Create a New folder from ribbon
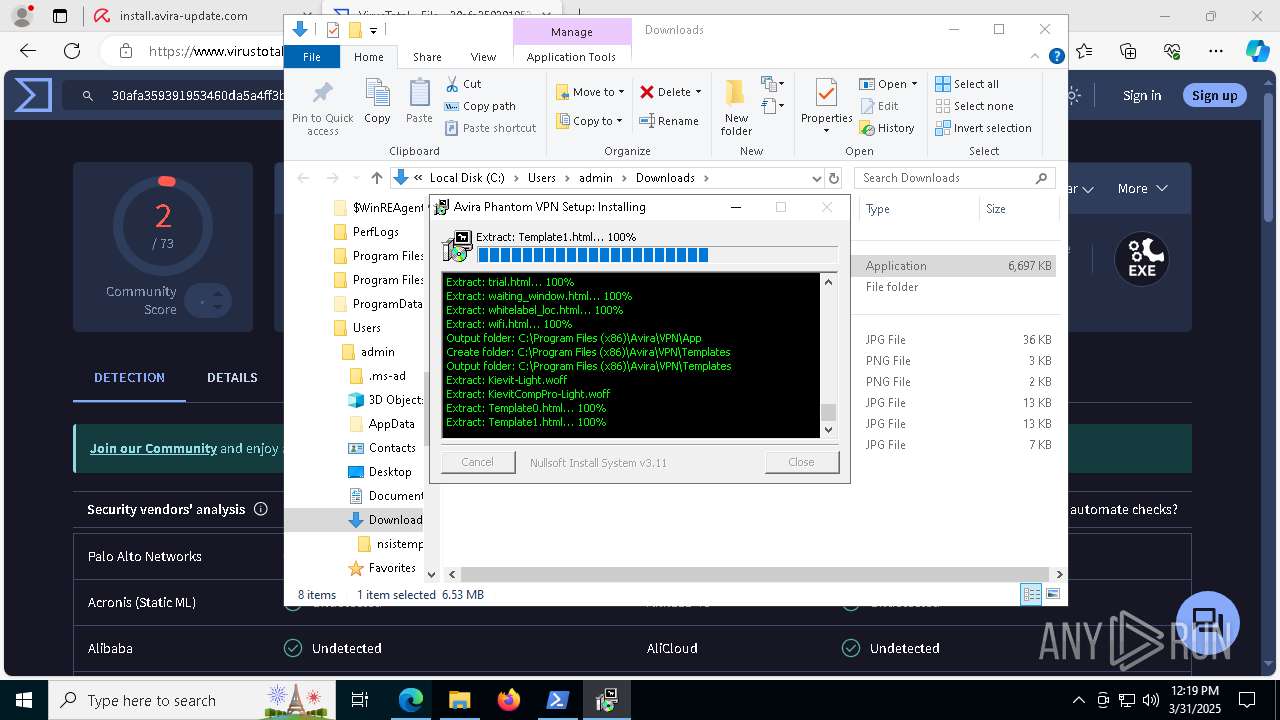This screenshot has height=720, width=1280. [x=736, y=107]
